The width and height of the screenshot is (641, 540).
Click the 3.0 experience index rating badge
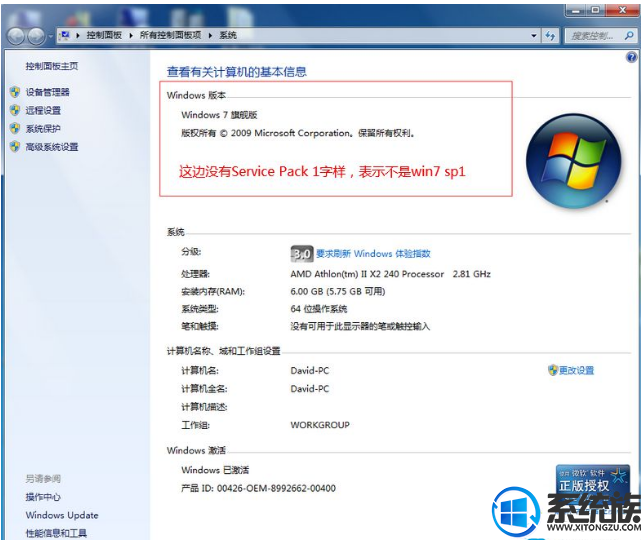[x=302, y=254]
